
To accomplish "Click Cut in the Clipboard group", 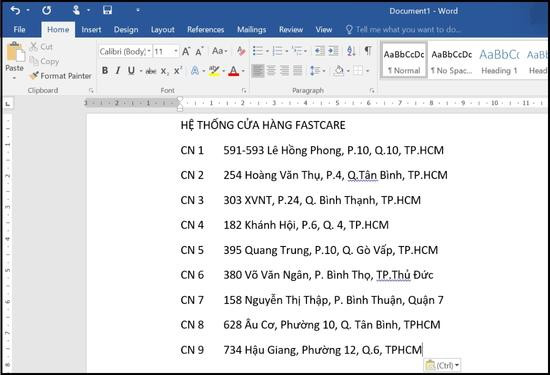I will 41,46.
